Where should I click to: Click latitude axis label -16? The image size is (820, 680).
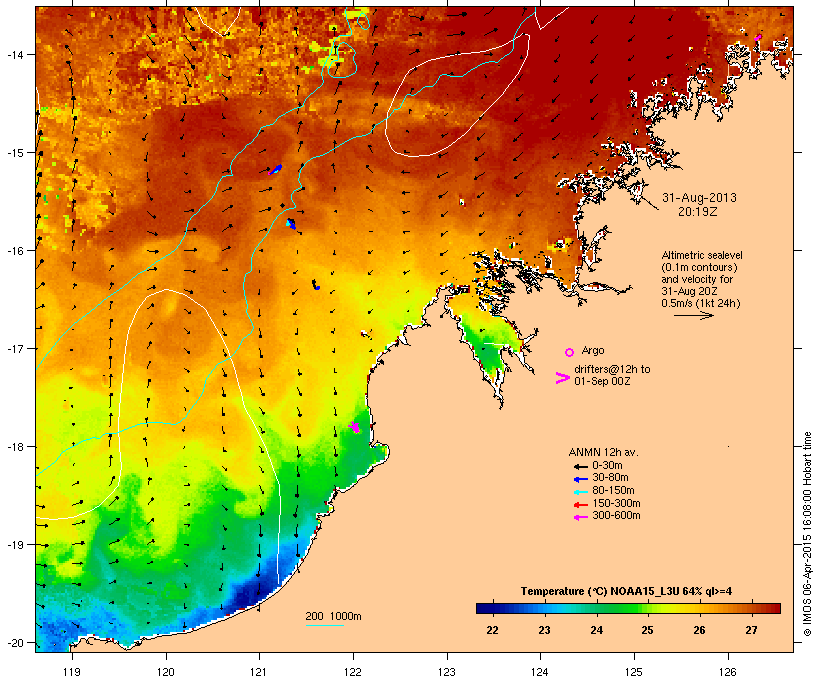(15, 251)
